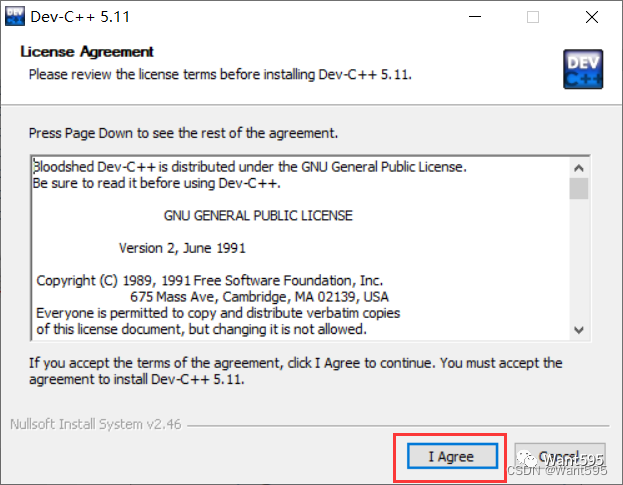
Task: Click the Cancel button
Action: coord(560,456)
